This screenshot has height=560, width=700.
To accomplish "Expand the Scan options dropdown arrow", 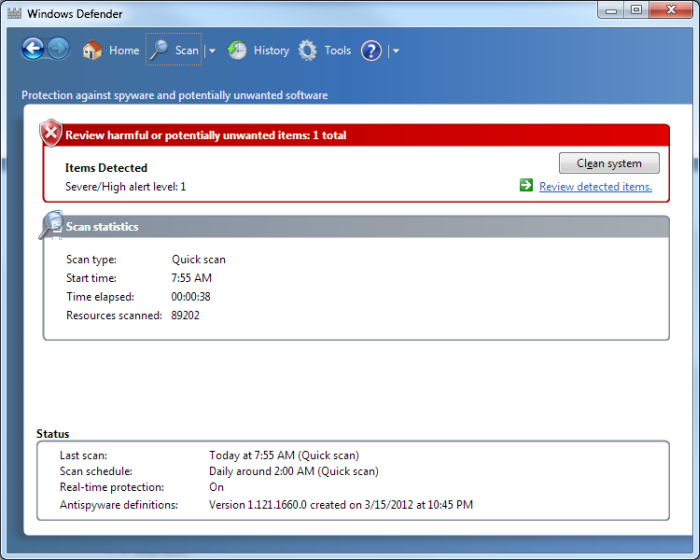I will 212,51.
